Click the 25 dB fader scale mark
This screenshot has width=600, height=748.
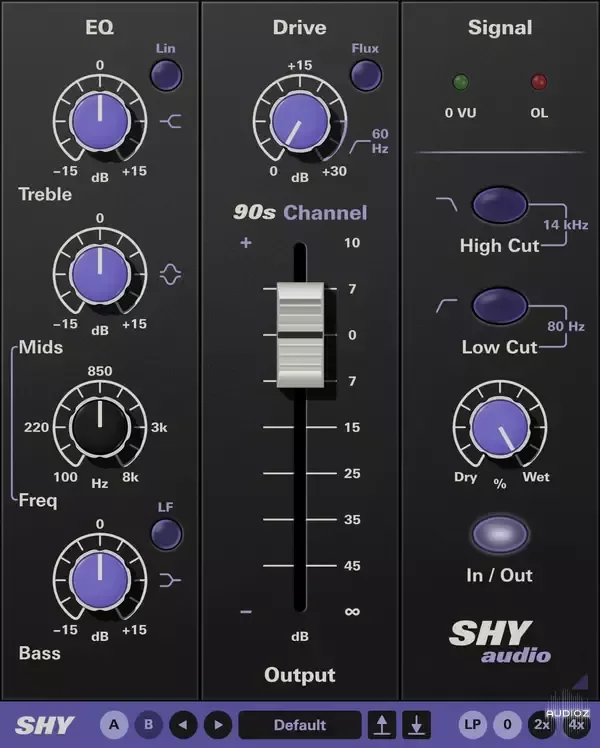tap(352, 473)
